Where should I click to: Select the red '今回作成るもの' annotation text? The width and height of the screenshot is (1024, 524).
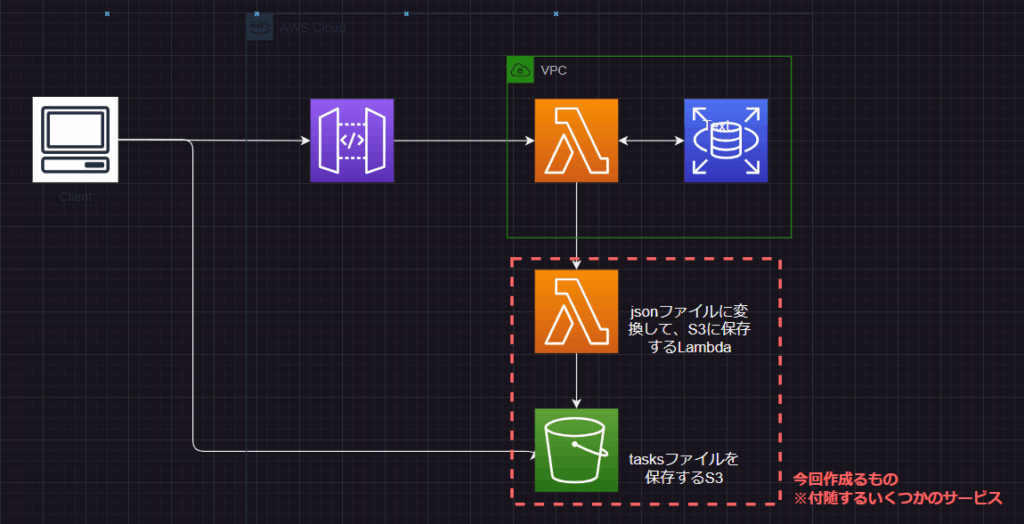click(845, 479)
